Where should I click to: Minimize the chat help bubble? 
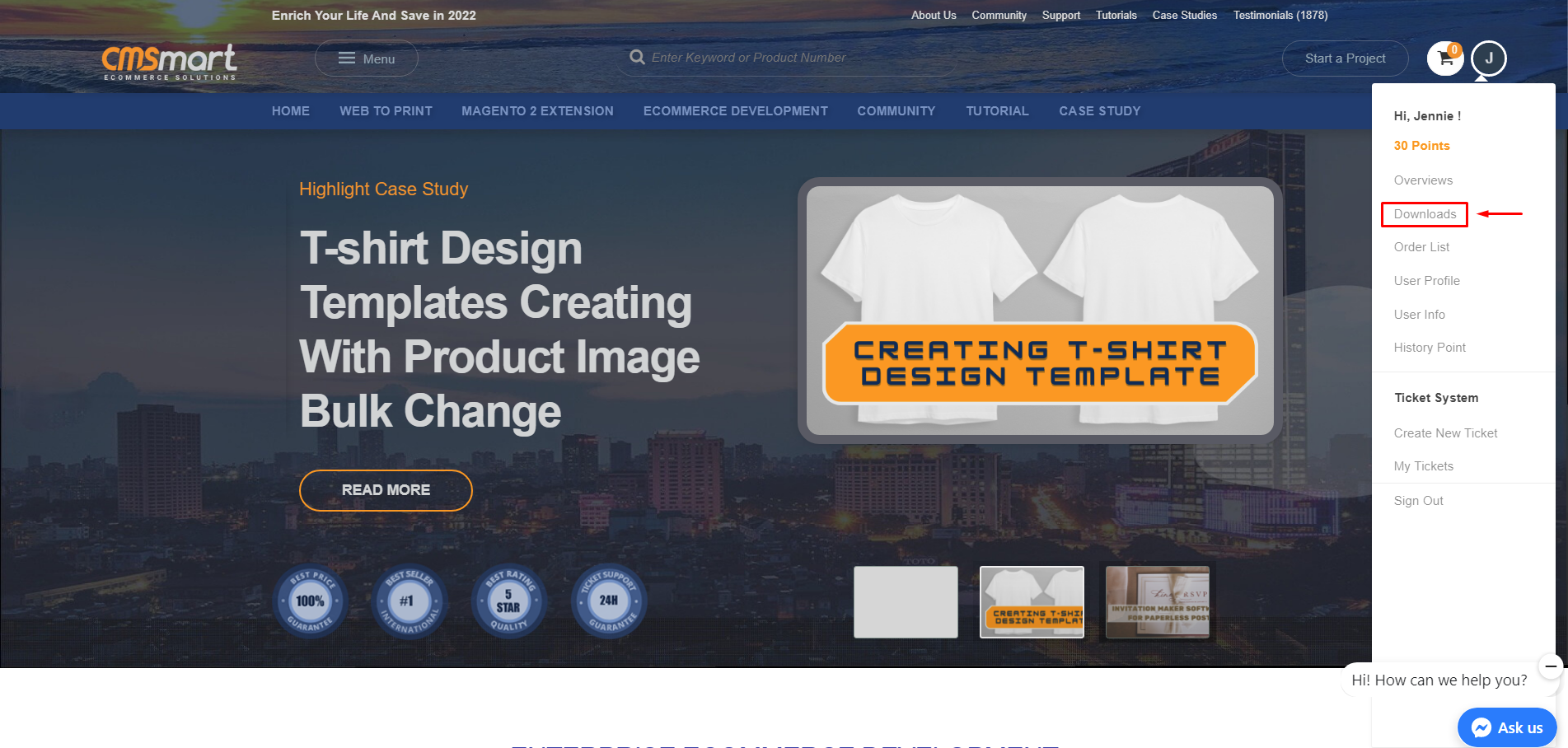tap(1550, 666)
